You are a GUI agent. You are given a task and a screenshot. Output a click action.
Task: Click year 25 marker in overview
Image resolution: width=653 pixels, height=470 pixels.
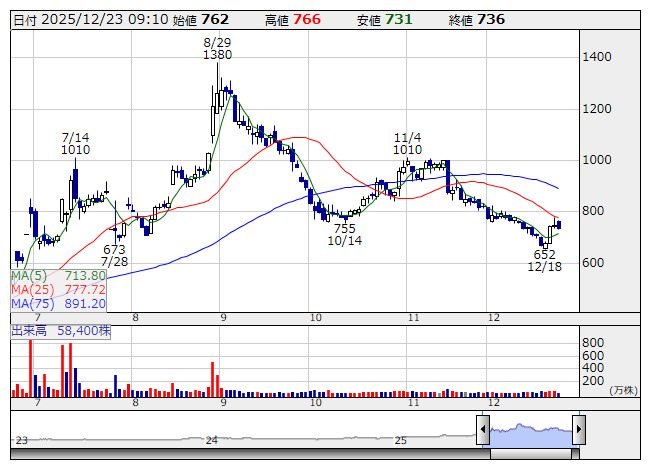[401, 440]
